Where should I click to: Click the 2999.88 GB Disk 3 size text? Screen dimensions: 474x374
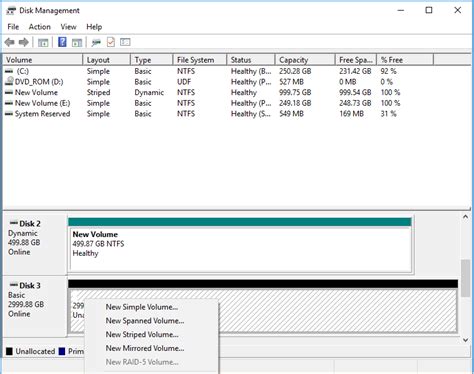point(26,304)
